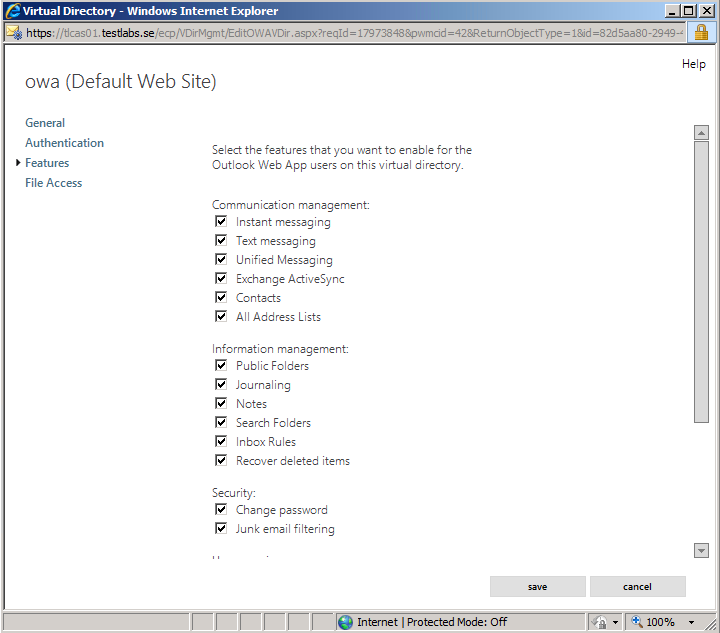The width and height of the screenshot is (720, 633).
Task: Click the zoom magnifier icon in status bar
Action: tap(637, 622)
